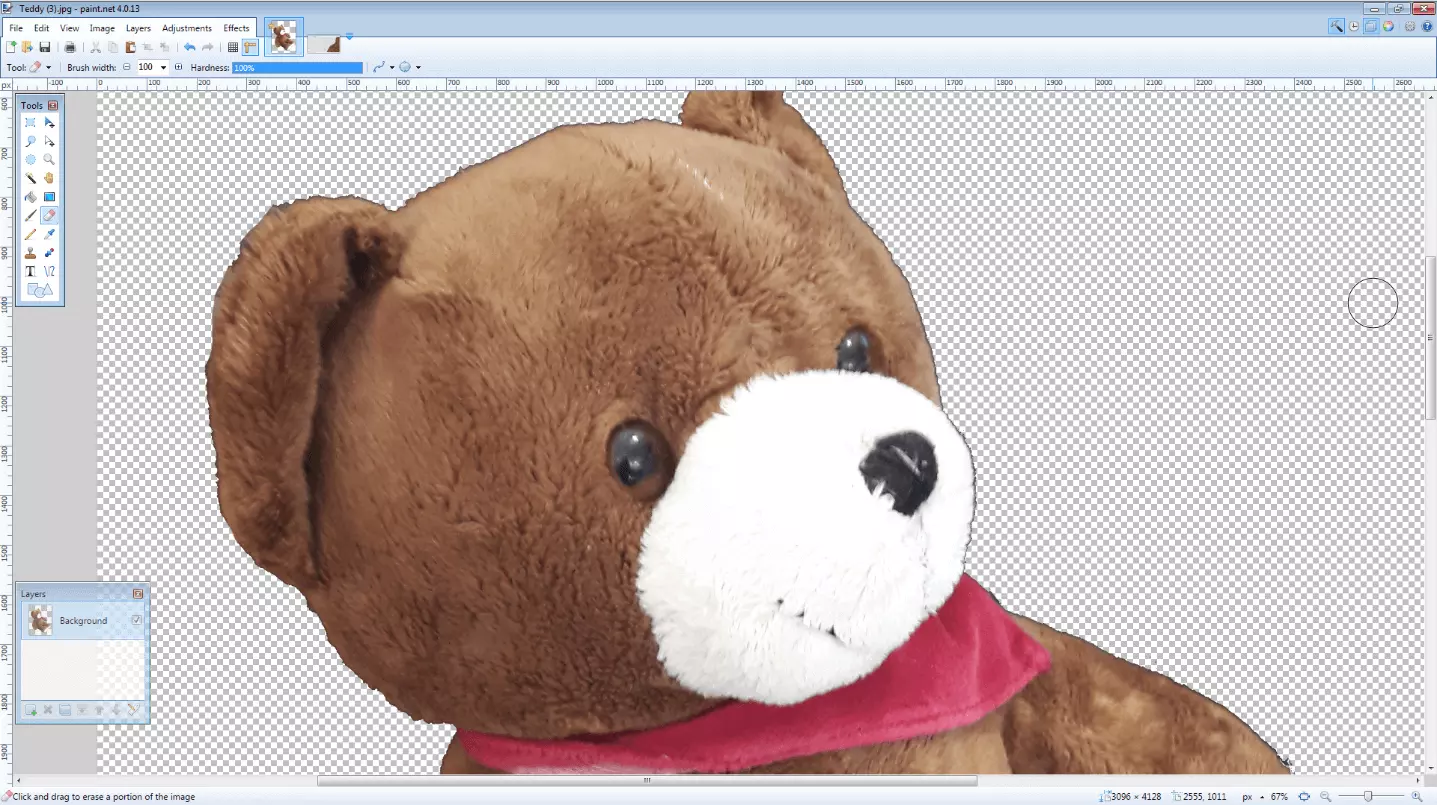Choose the Clone Stamp tool
This screenshot has width=1437, height=805.
tap(31, 253)
